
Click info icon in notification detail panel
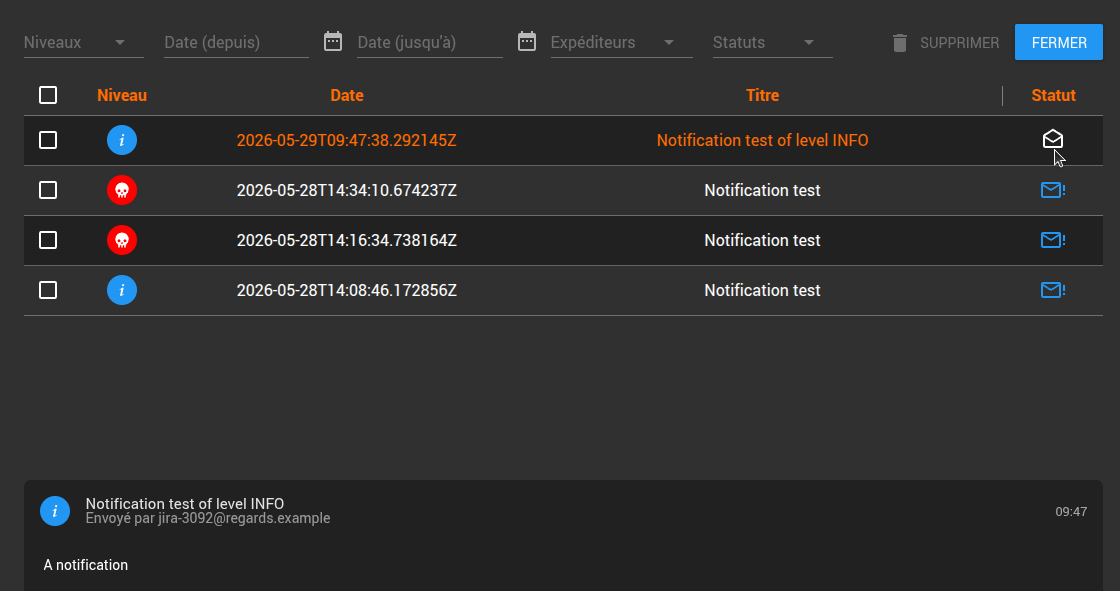coord(55,511)
